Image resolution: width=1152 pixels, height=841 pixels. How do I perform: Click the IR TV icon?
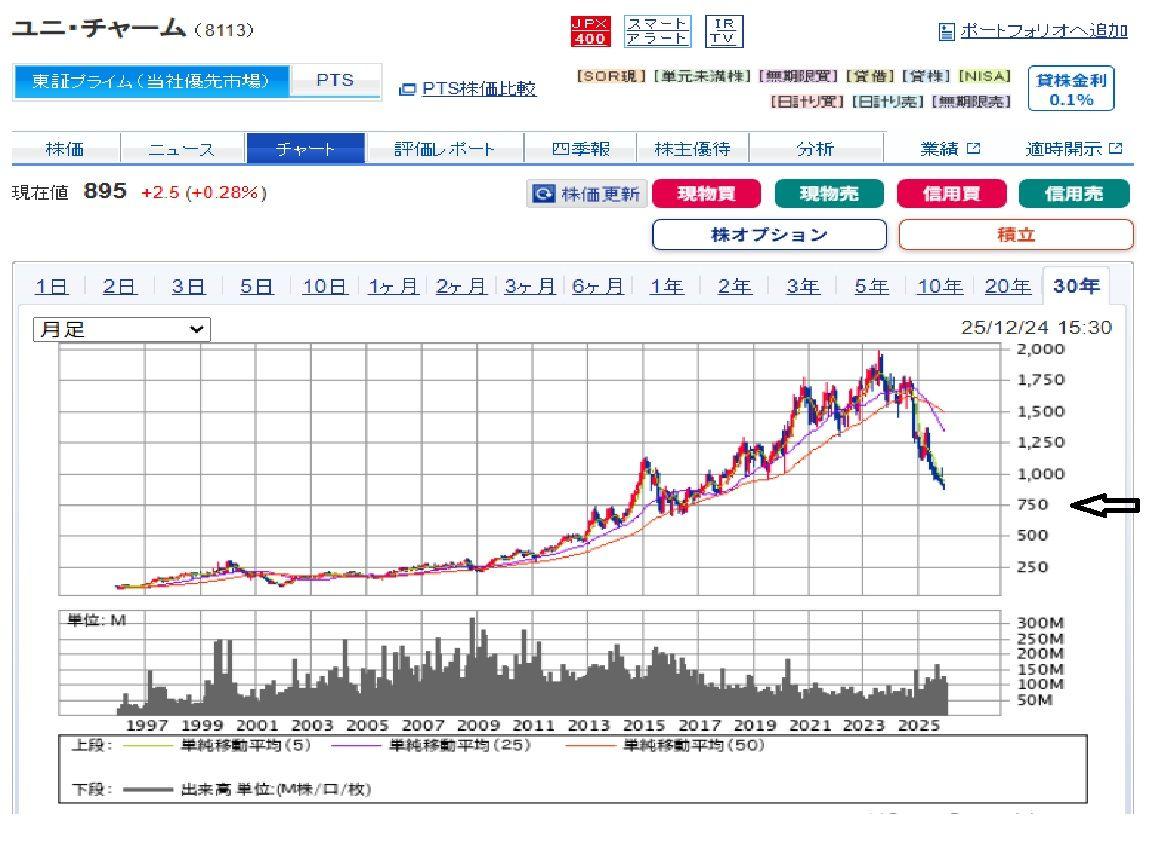click(x=721, y=29)
